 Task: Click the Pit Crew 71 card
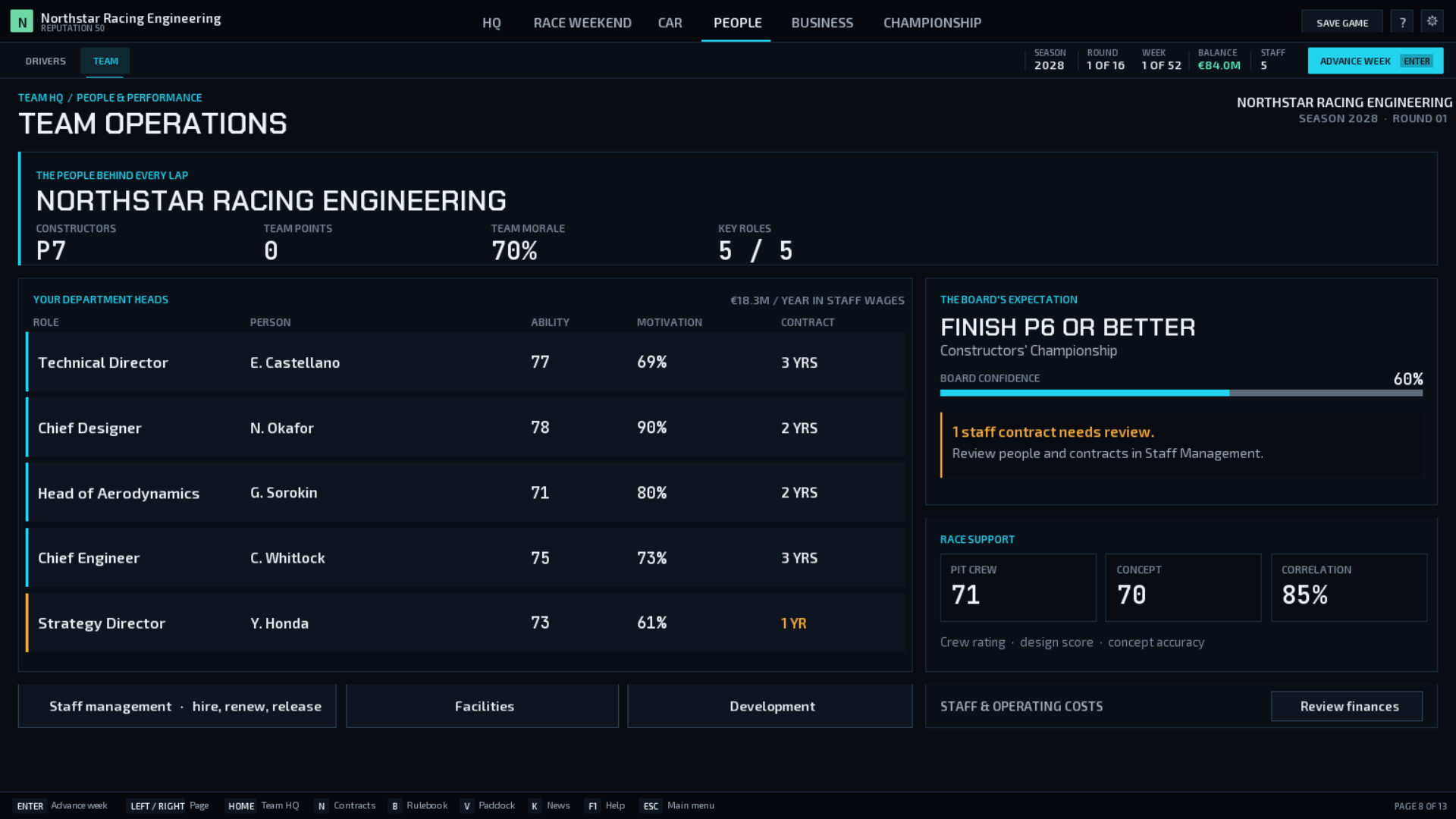pyautogui.click(x=1018, y=588)
